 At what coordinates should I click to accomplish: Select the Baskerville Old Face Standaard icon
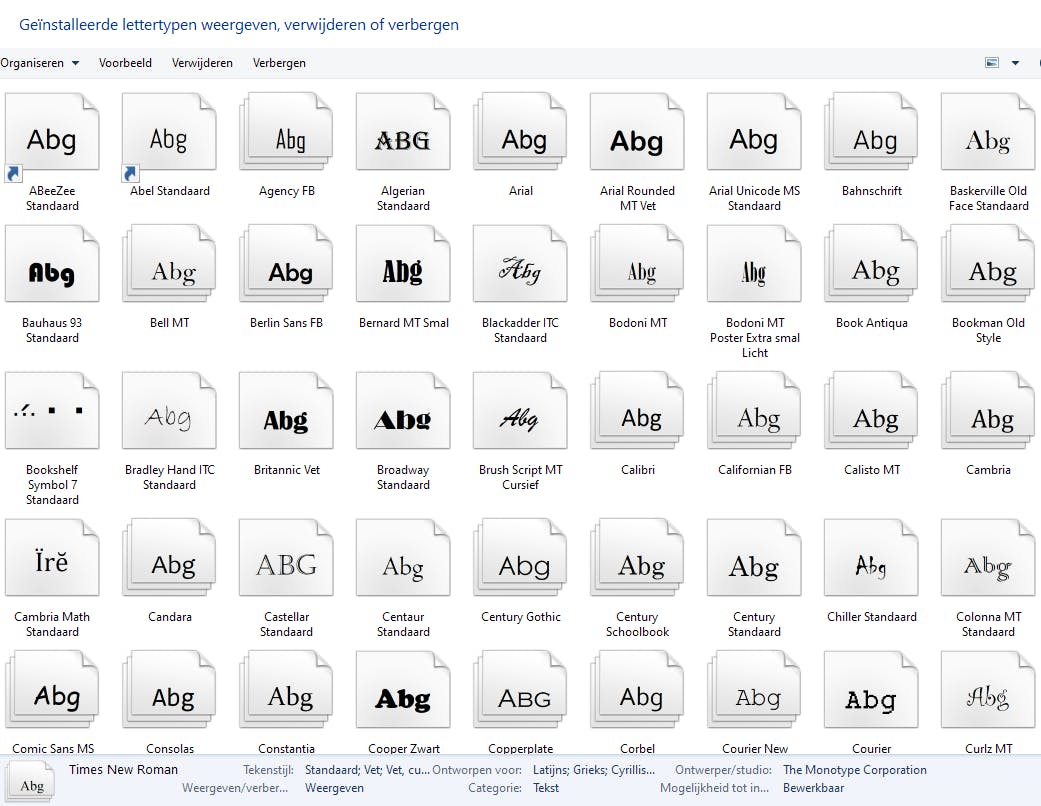click(988, 132)
